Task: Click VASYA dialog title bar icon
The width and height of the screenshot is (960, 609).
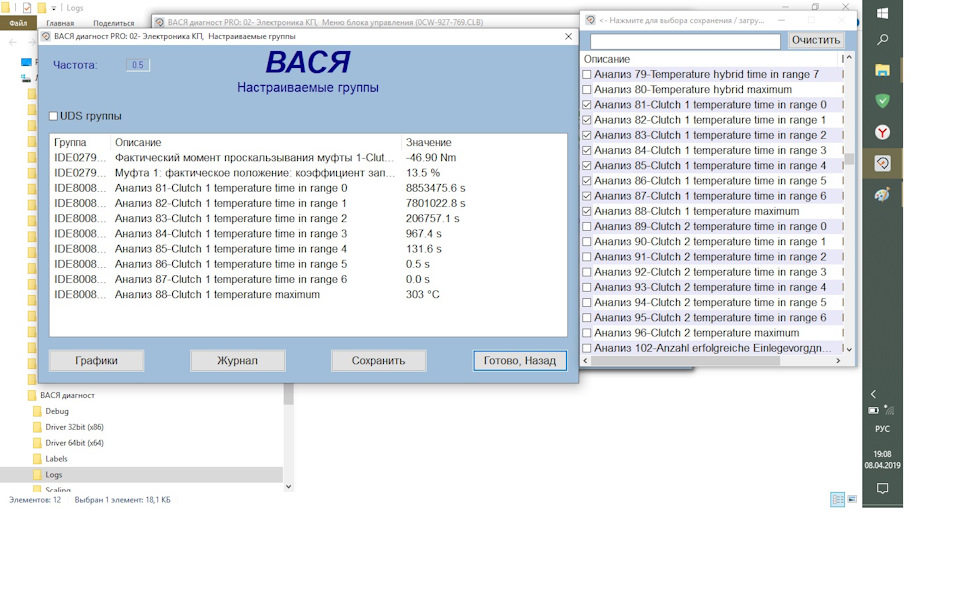Action: click(x=46, y=37)
